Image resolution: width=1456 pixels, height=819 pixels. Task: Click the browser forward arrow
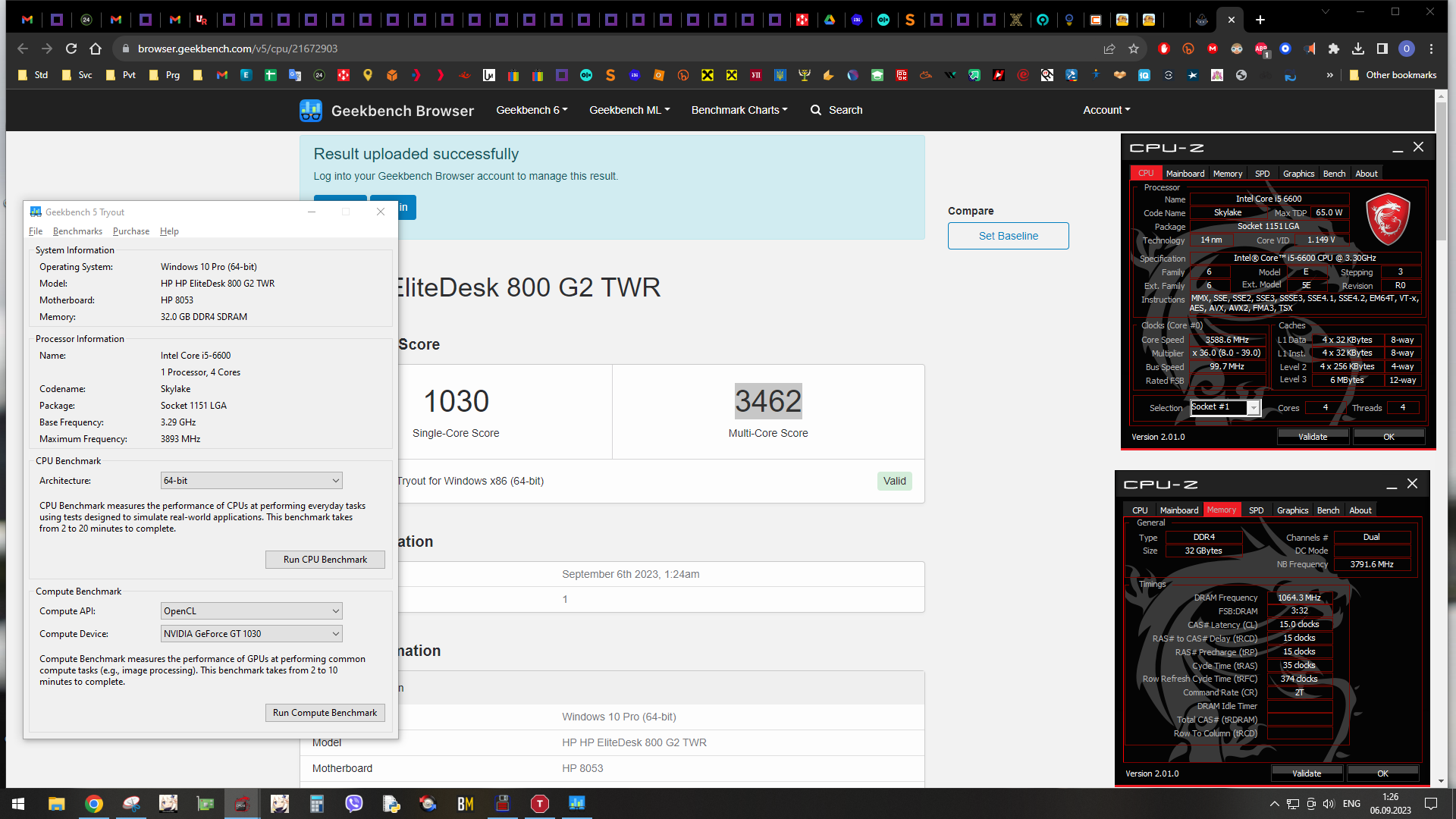(47, 49)
